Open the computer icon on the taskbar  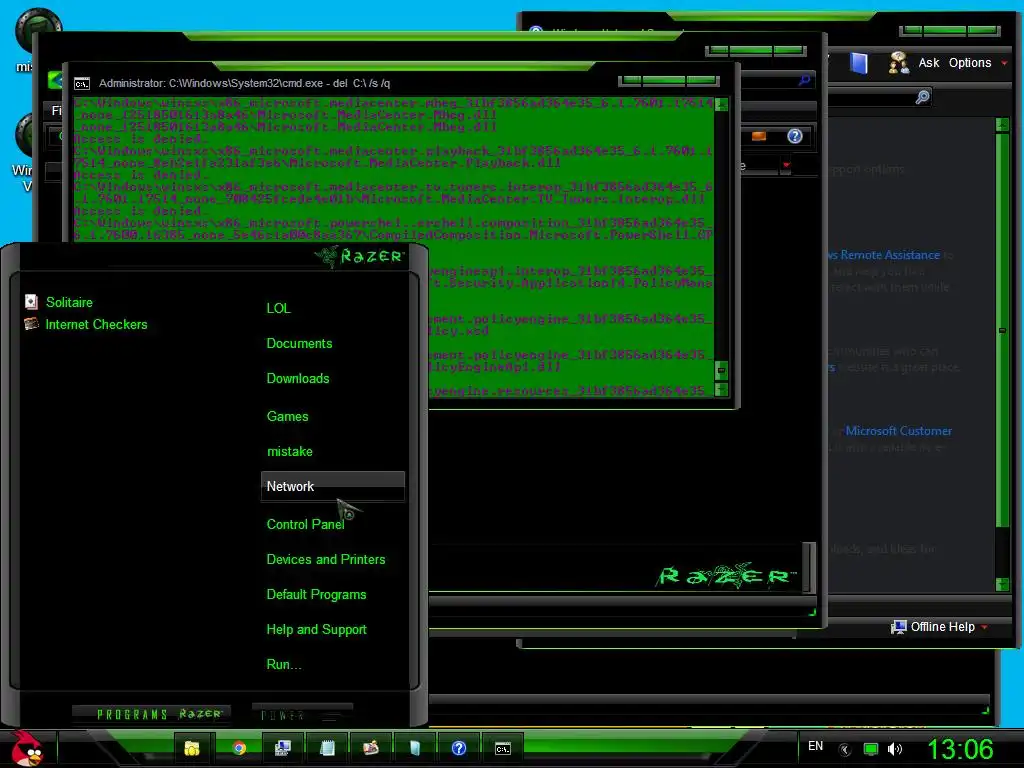tap(283, 748)
